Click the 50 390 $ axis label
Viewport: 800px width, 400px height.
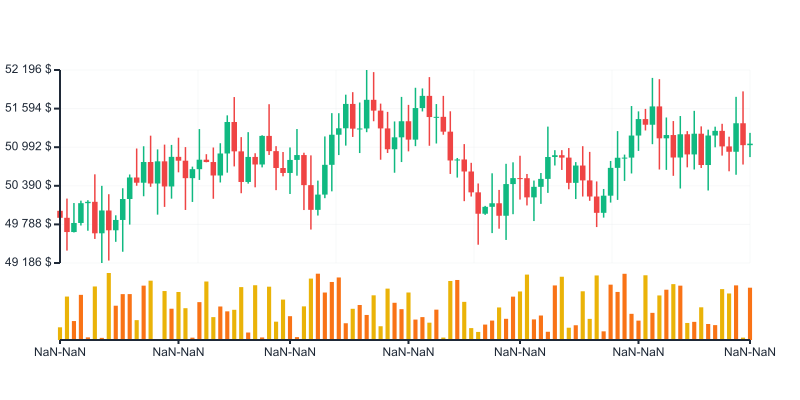[x=30, y=185]
